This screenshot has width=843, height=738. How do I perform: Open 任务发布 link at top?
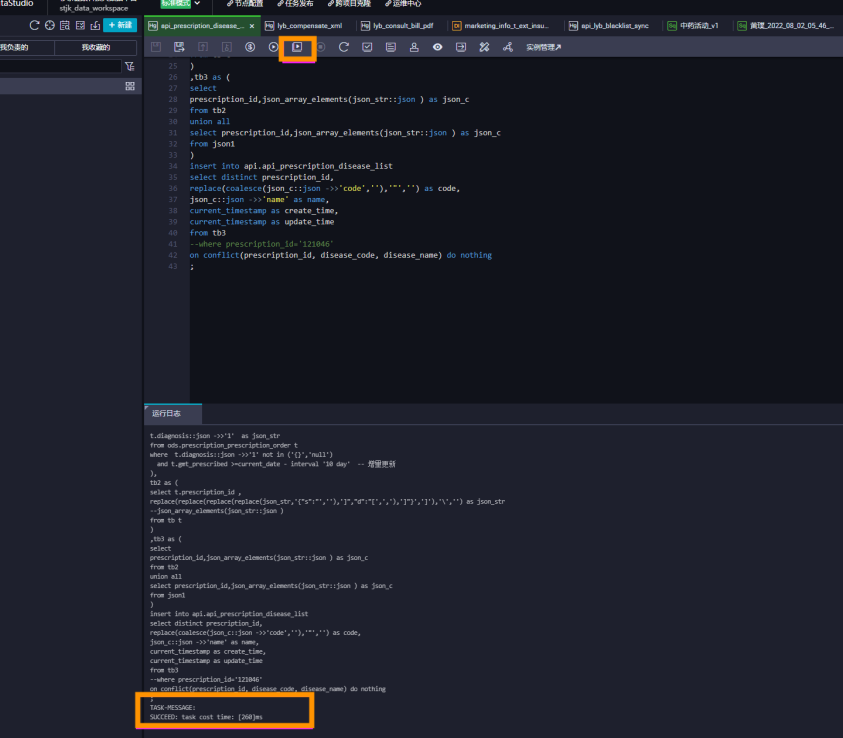295,3
